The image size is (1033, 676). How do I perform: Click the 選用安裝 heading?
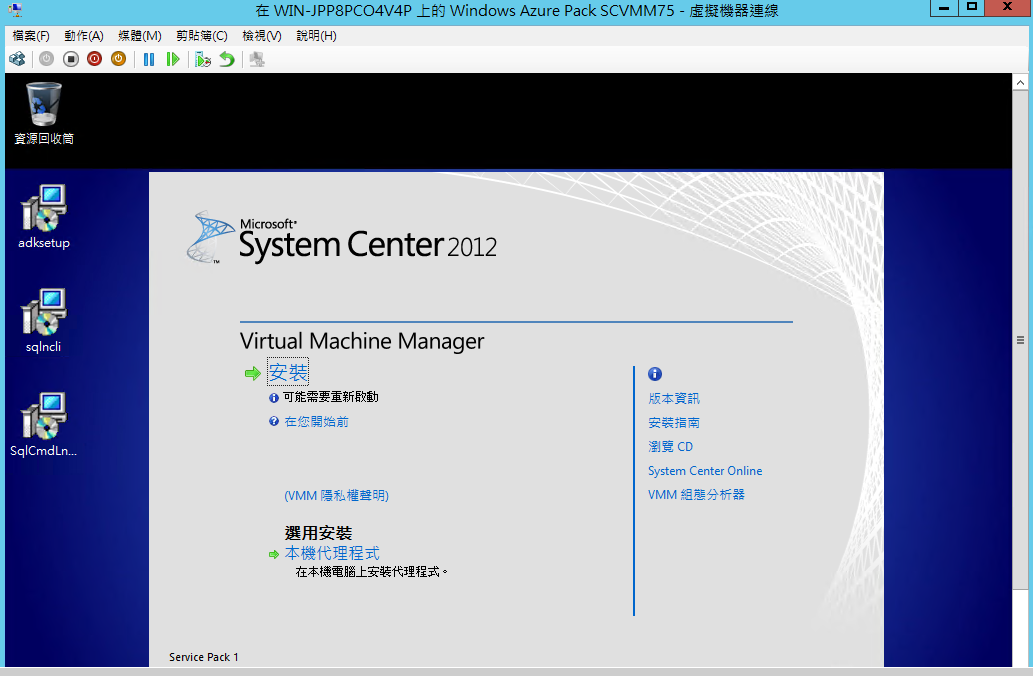pos(318,533)
